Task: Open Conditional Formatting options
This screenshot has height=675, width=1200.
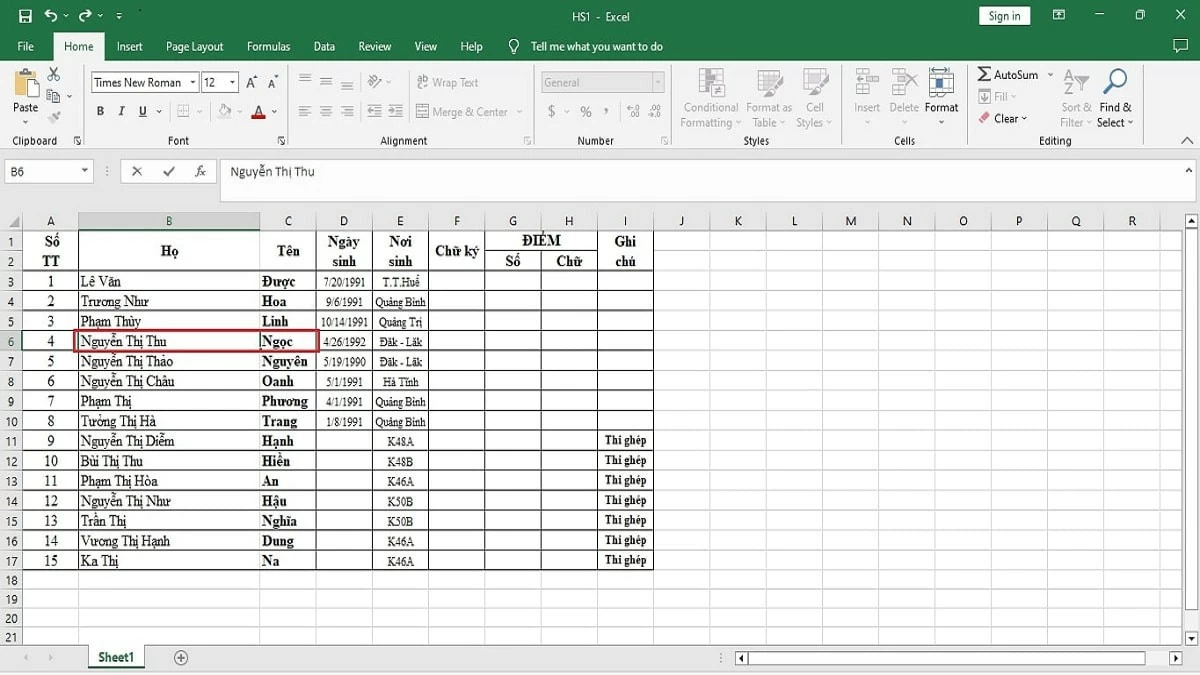Action: pos(710,95)
